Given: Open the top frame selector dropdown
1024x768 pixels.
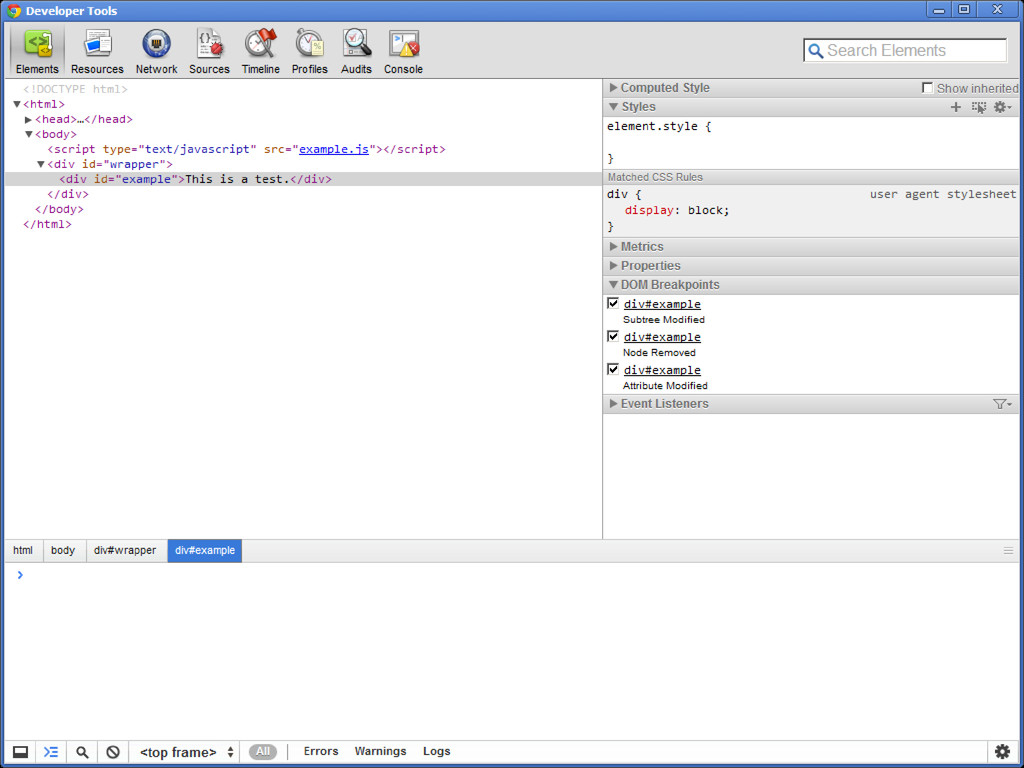Looking at the screenshot, I should point(186,752).
